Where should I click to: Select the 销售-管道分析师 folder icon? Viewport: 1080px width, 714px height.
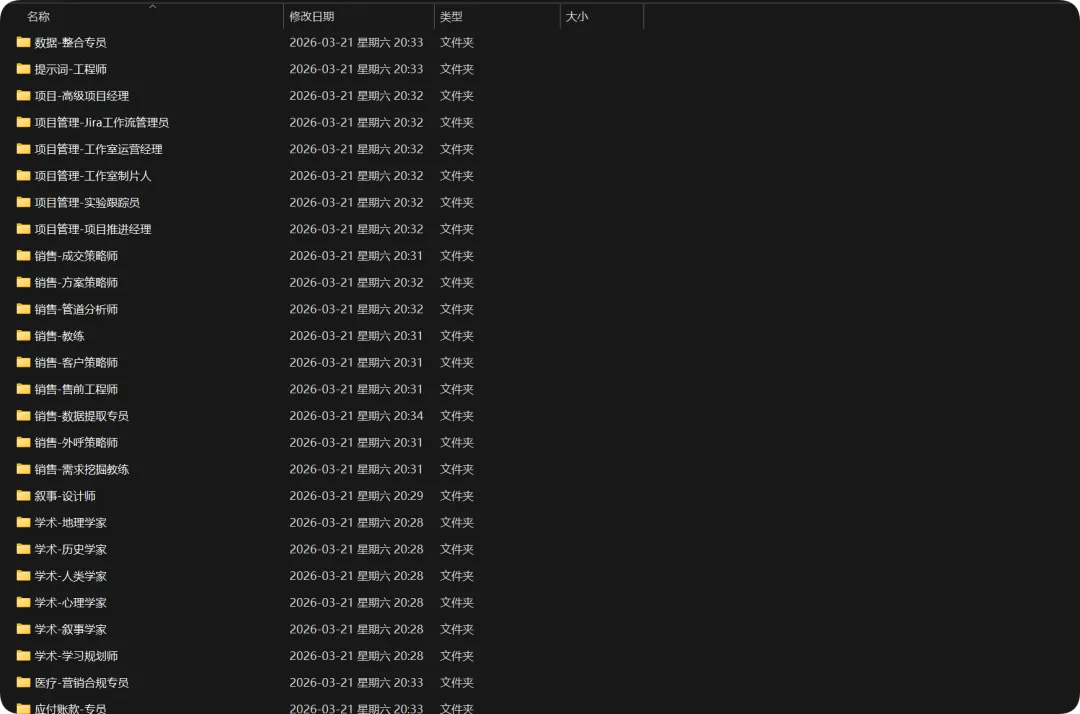pyautogui.click(x=23, y=309)
